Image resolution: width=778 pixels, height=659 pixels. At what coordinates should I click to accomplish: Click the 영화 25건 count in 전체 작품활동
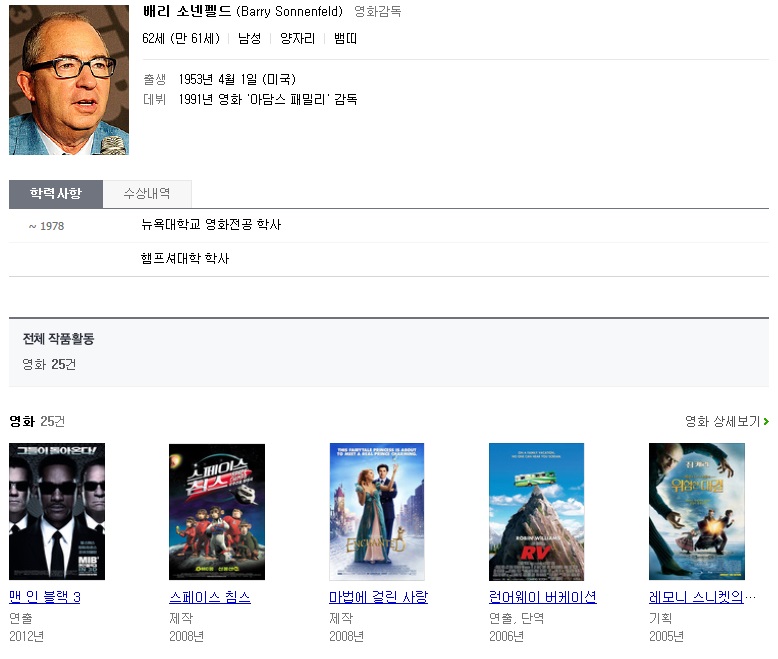point(49,364)
